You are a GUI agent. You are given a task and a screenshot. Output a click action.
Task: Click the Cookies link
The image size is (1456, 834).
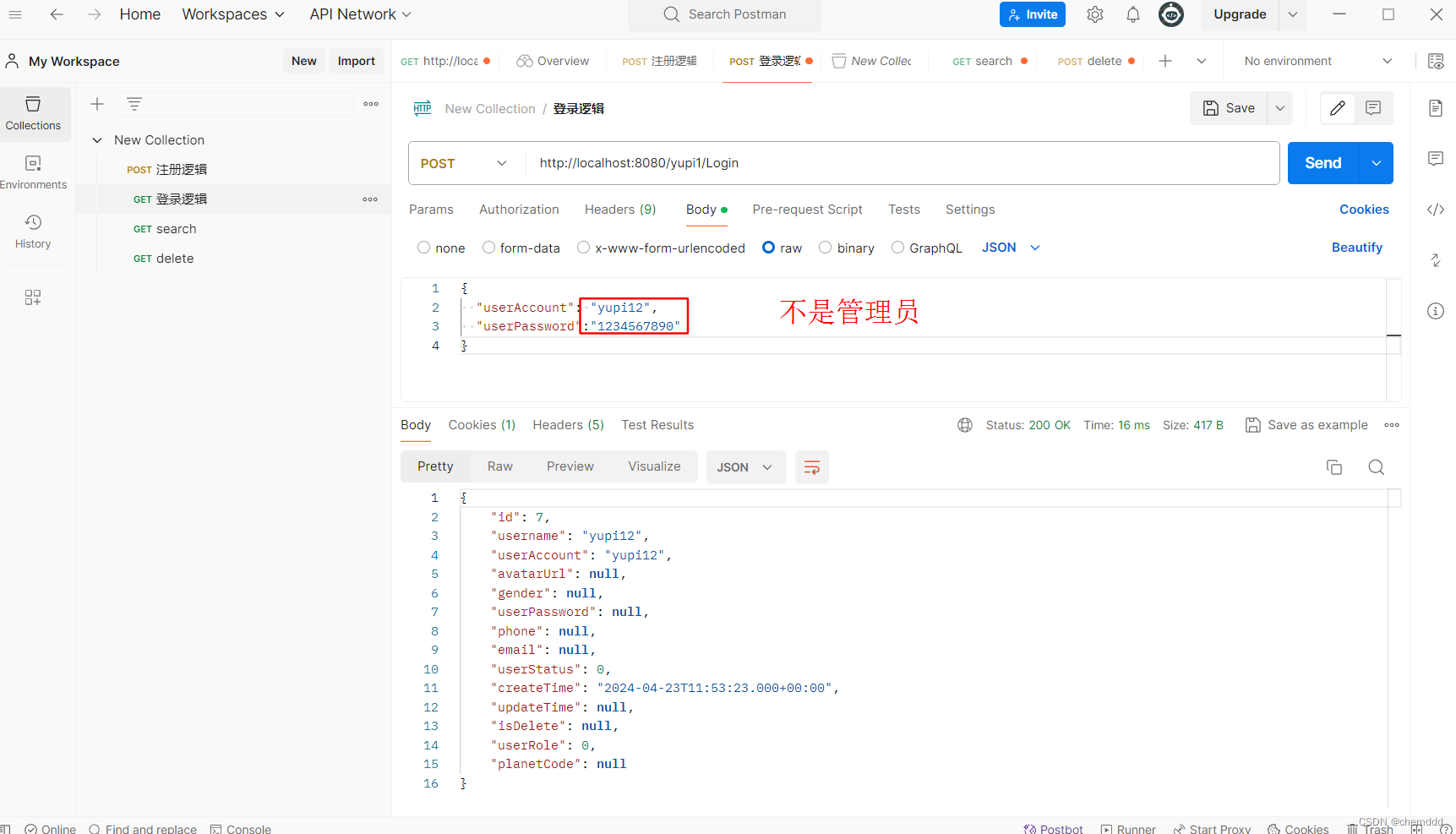(1364, 210)
